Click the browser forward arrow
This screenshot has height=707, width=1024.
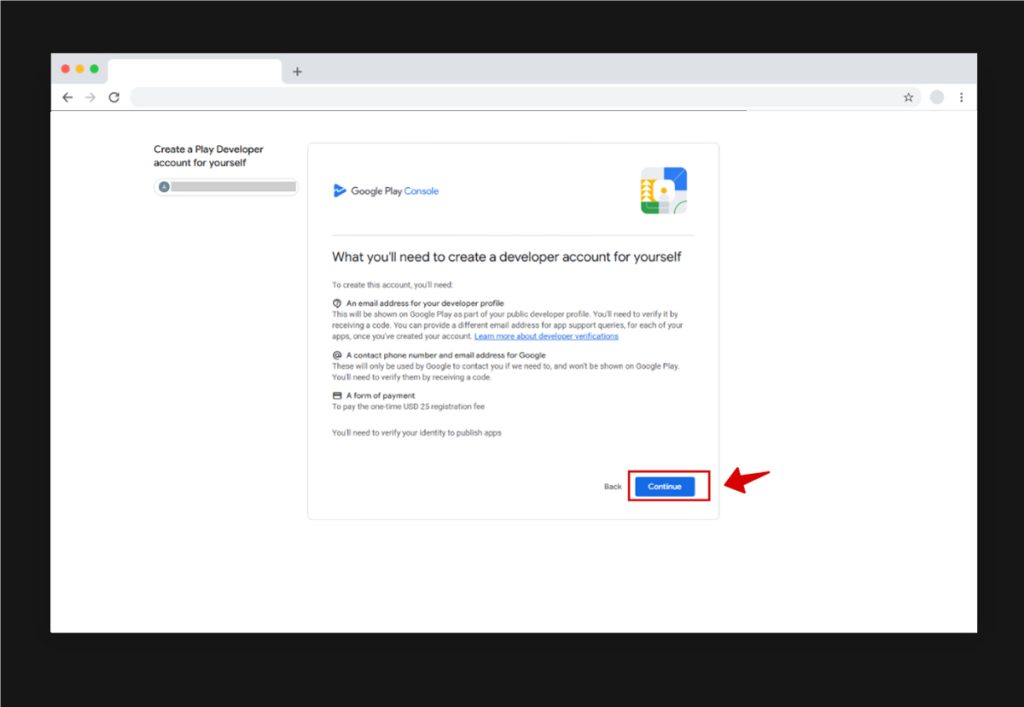tap(90, 97)
